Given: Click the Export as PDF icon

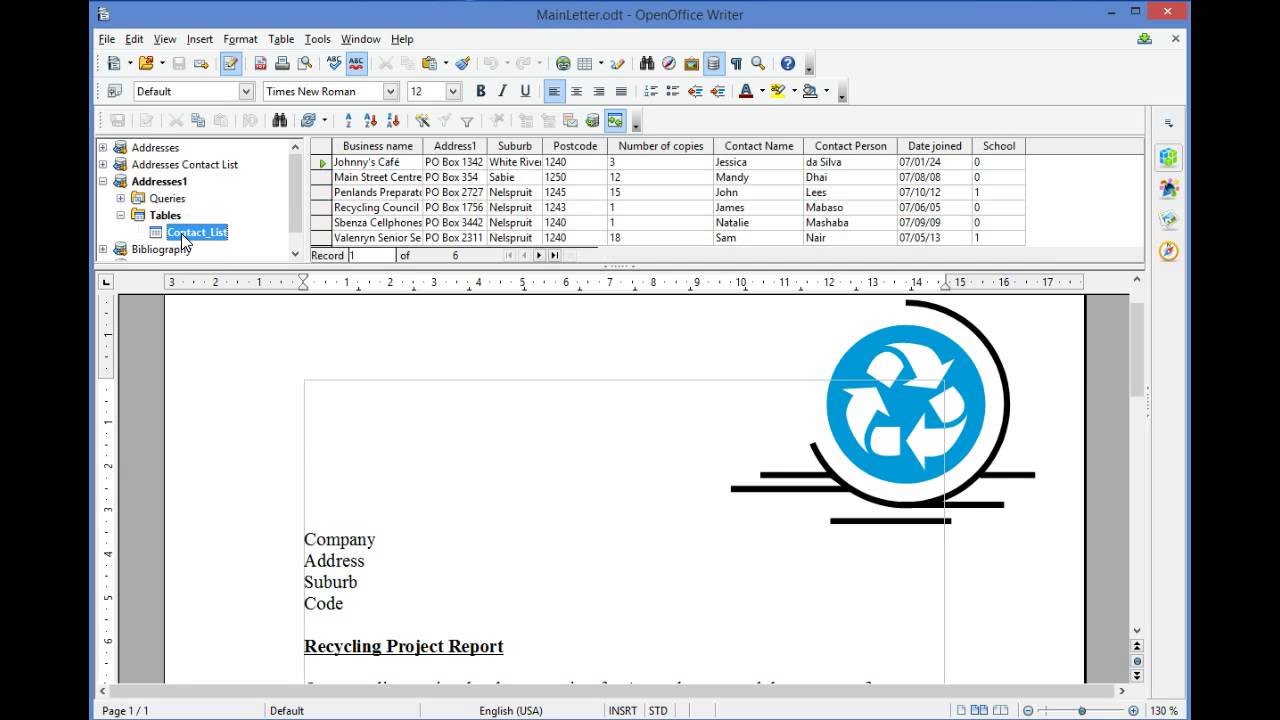Looking at the screenshot, I should pos(260,63).
